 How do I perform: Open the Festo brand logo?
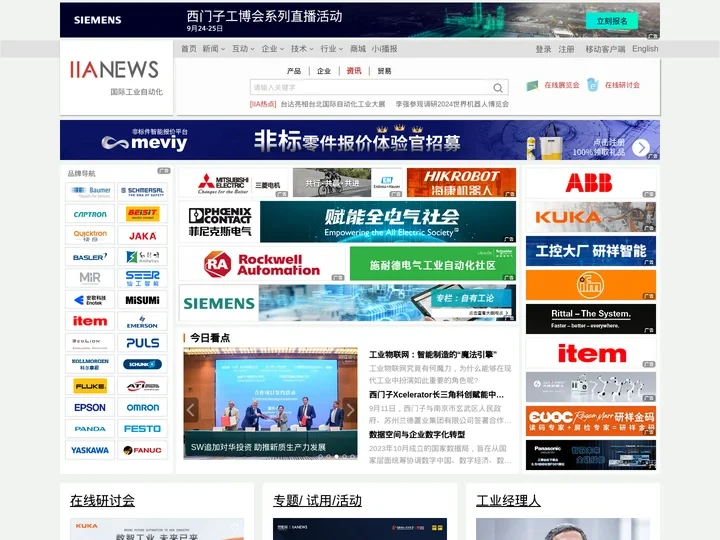click(142, 428)
